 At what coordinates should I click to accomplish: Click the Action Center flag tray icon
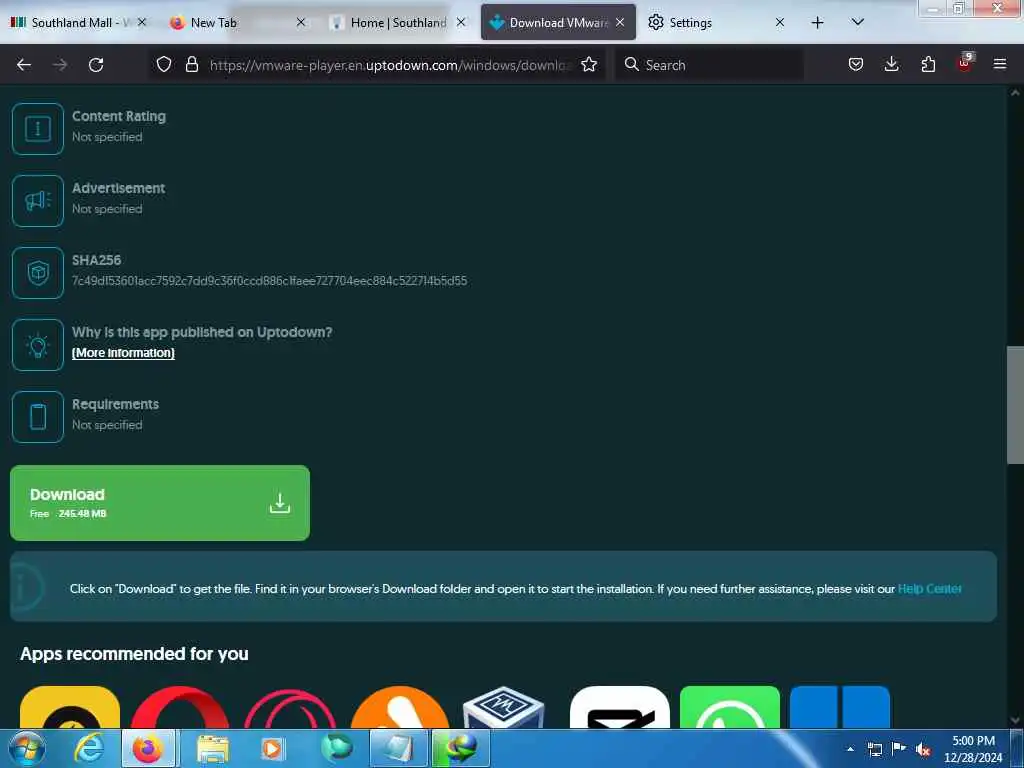click(x=899, y=748)
